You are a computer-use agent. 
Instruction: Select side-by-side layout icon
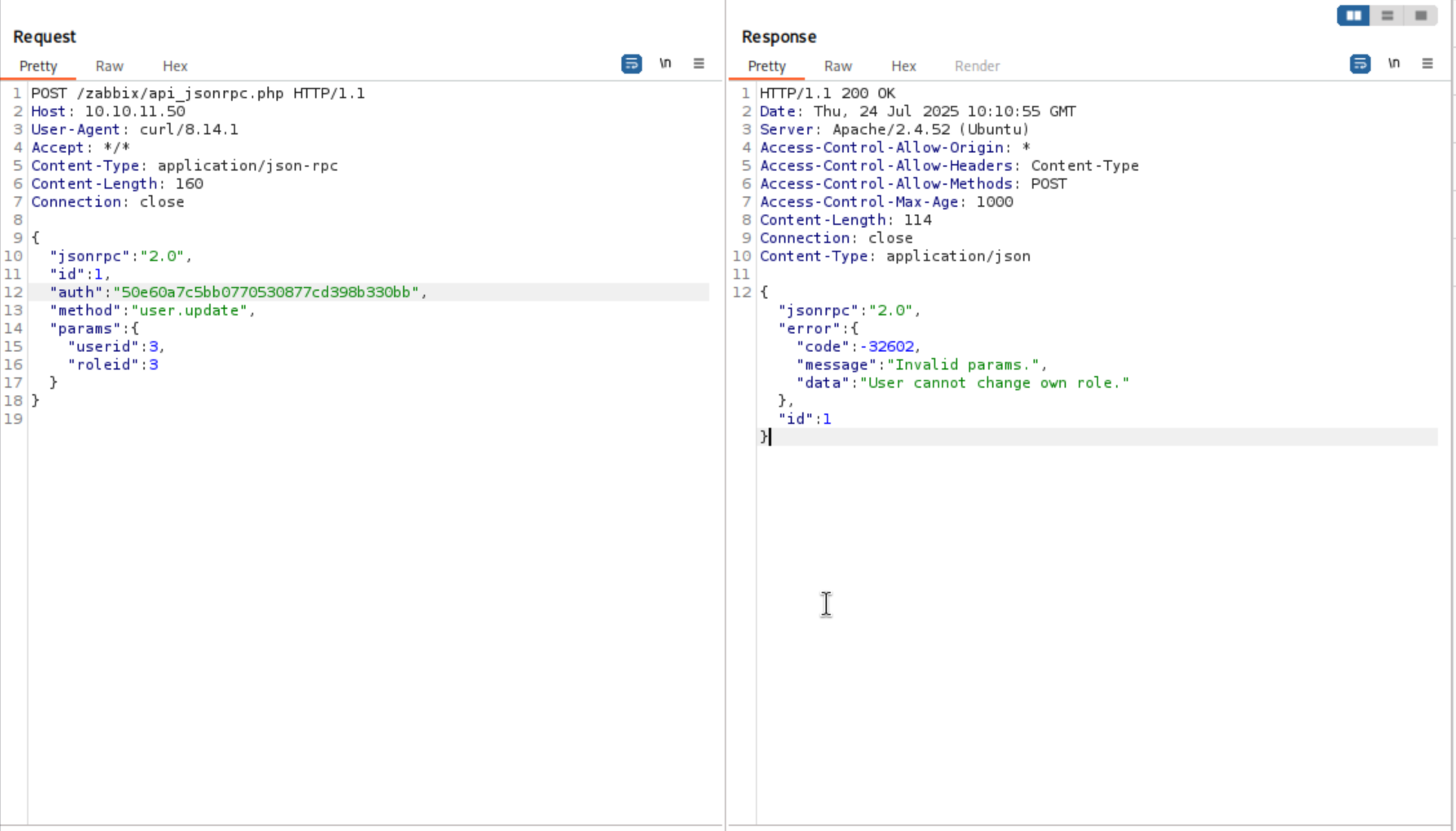(1353, 16)
